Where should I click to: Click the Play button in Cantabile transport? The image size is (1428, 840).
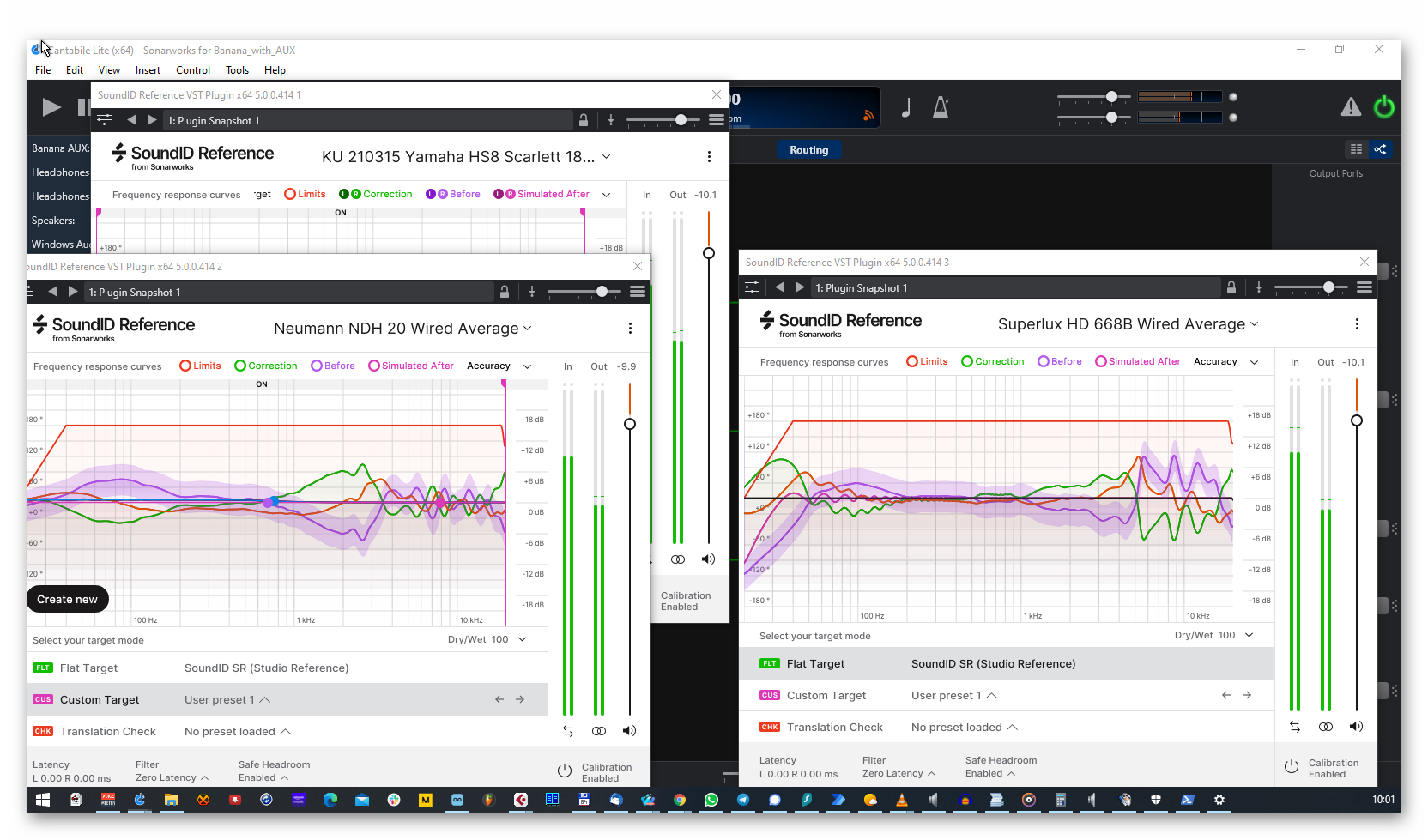51,107
